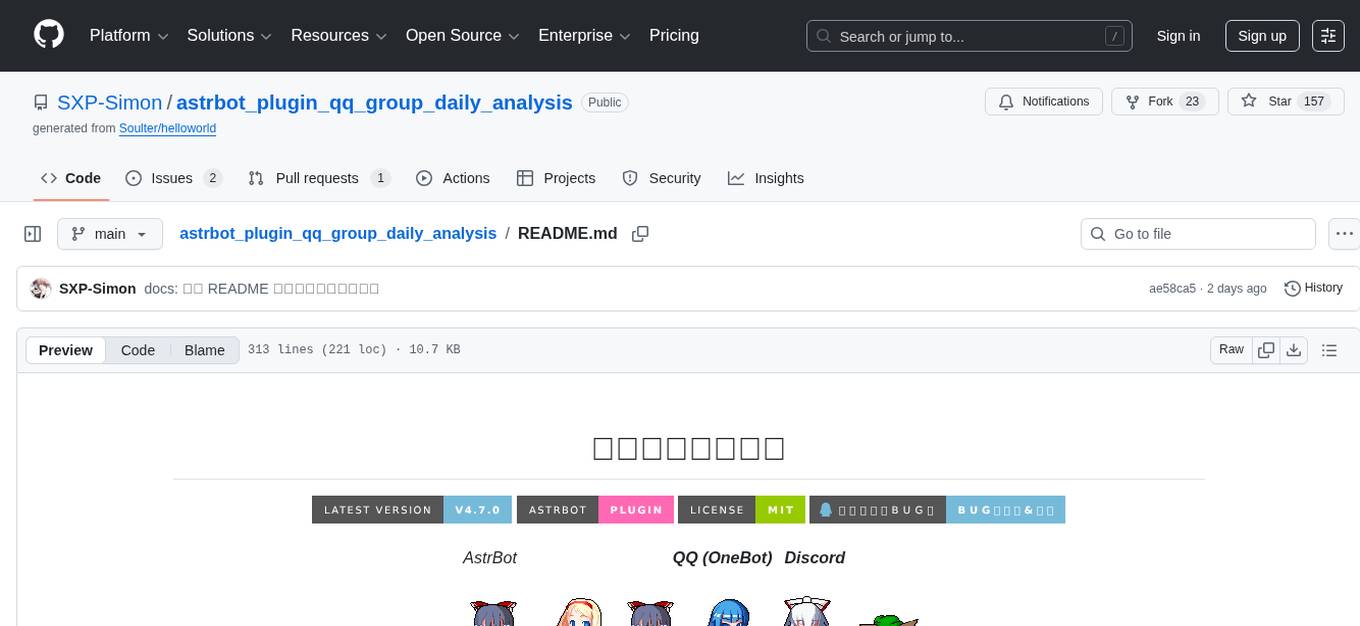The width and height of the screenshot is (1360, 626).
Task: Star the repository
Action: [1284, 101]
